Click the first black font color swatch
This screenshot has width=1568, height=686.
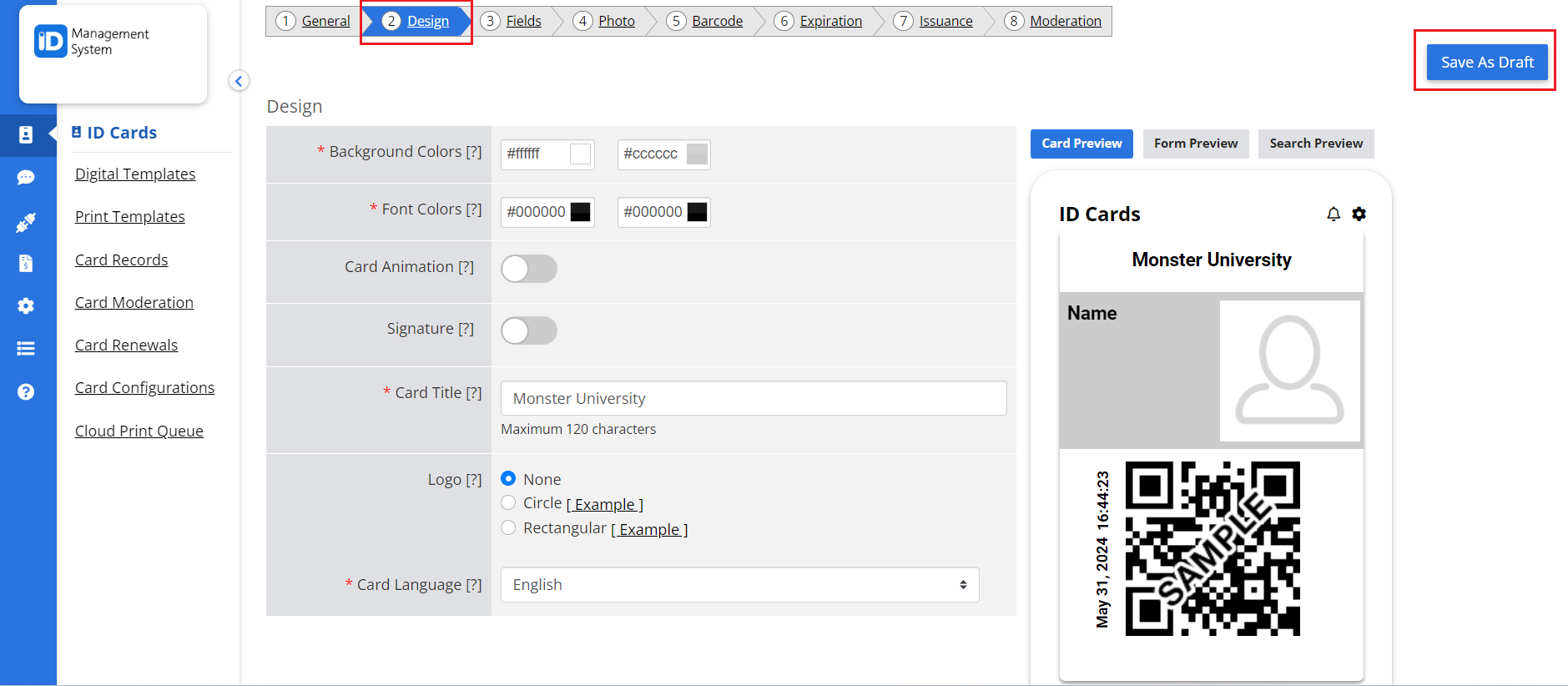(580, 212)
